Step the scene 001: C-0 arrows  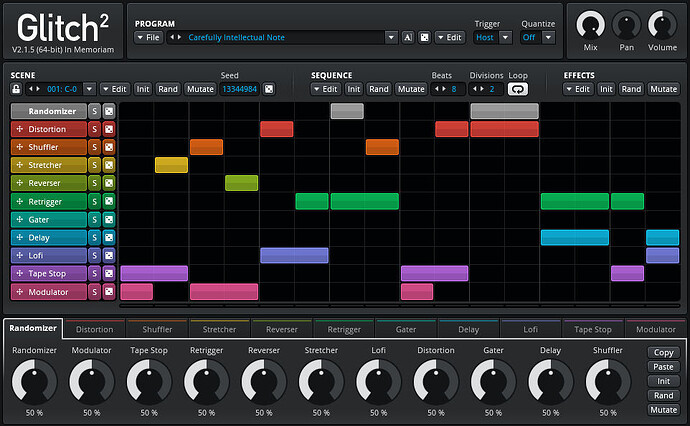(34, 89)
